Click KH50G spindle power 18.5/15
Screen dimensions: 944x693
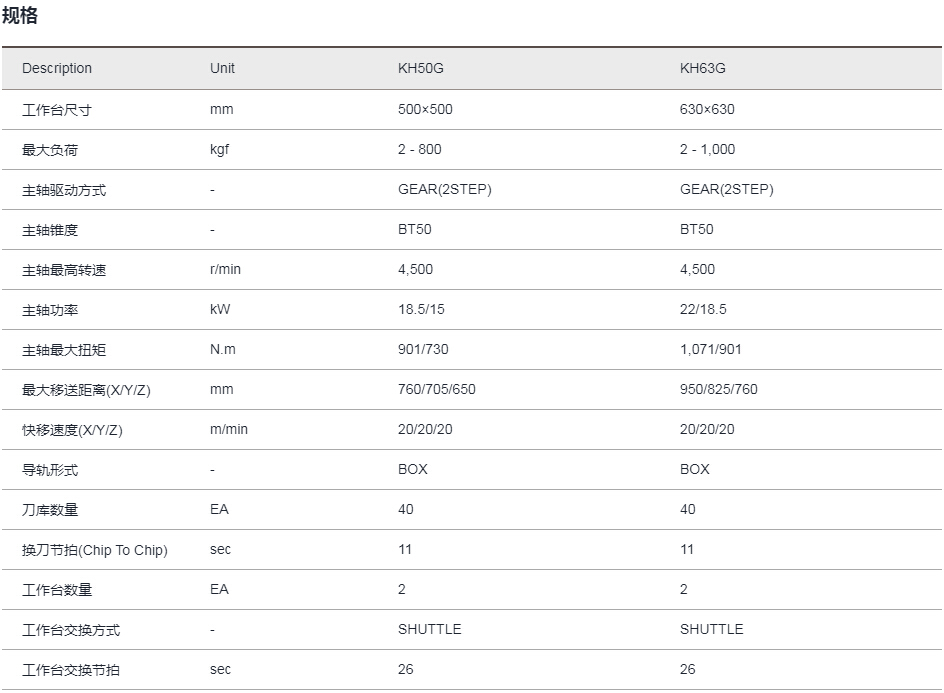click(421, 309)
